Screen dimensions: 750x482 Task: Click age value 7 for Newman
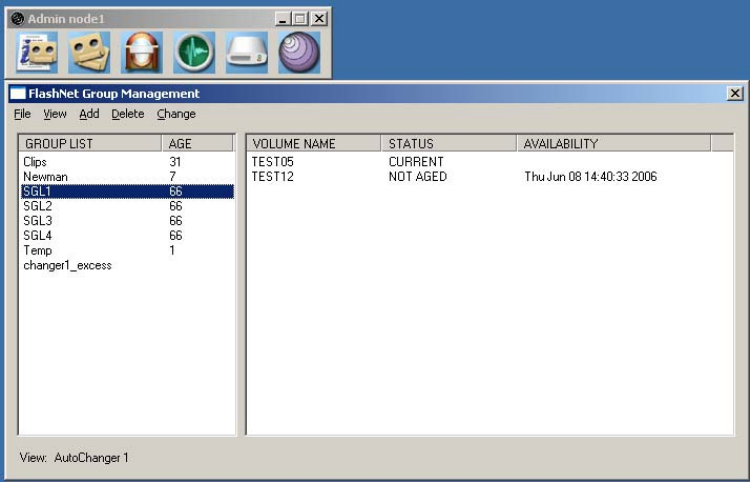(x=173, y=176)
